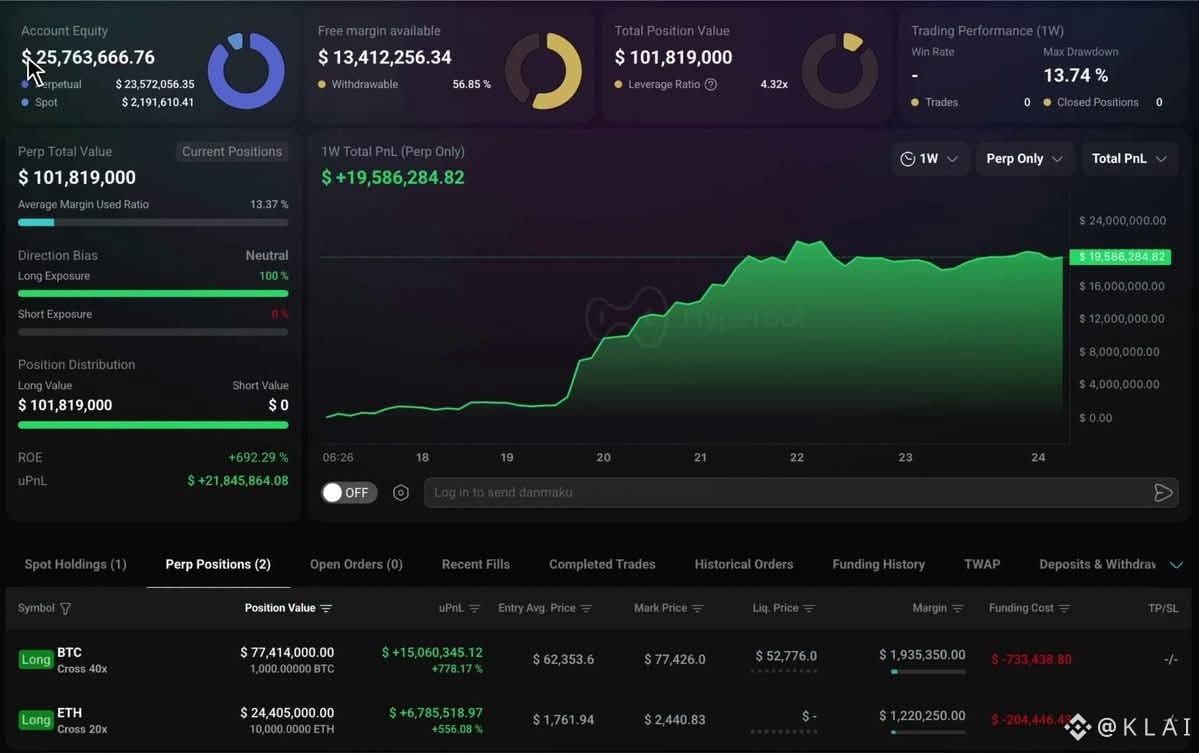Click the Account Equity donut chart
The height and width of the screenshot is (753, 1199).
(246, 70)
